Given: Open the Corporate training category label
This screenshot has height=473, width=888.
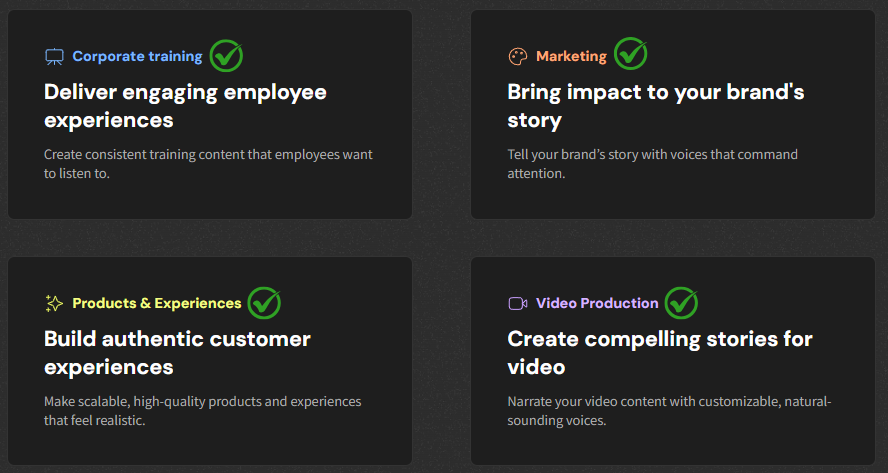Looking at the screenshot, I should coord(137,57).
